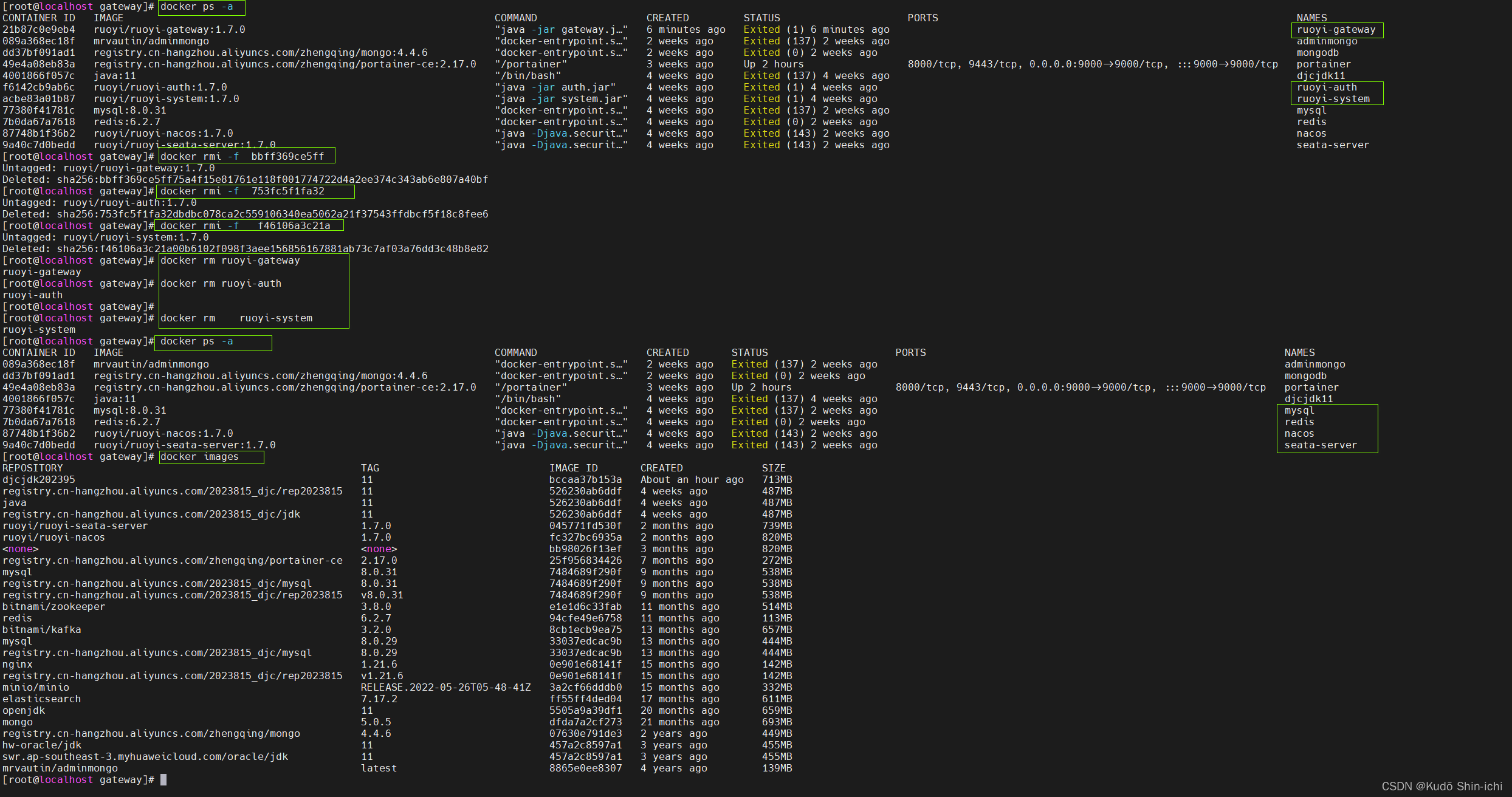Viewport: 1512px width, 797px height.
Task: Click image ID 8865e0ee8307
Action: click(x=586, y=768)
